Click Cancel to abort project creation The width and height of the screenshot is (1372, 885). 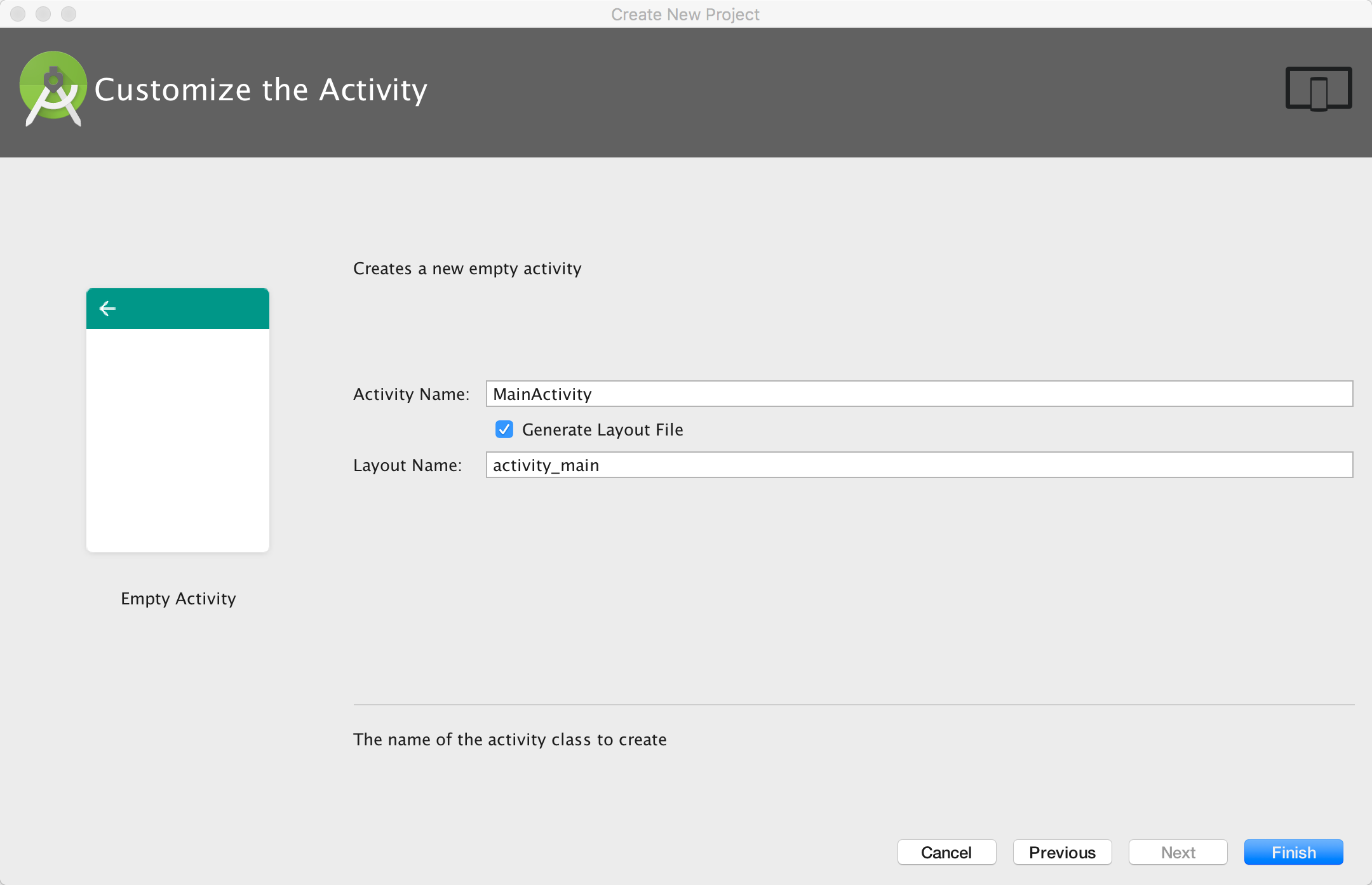(947, 852)
